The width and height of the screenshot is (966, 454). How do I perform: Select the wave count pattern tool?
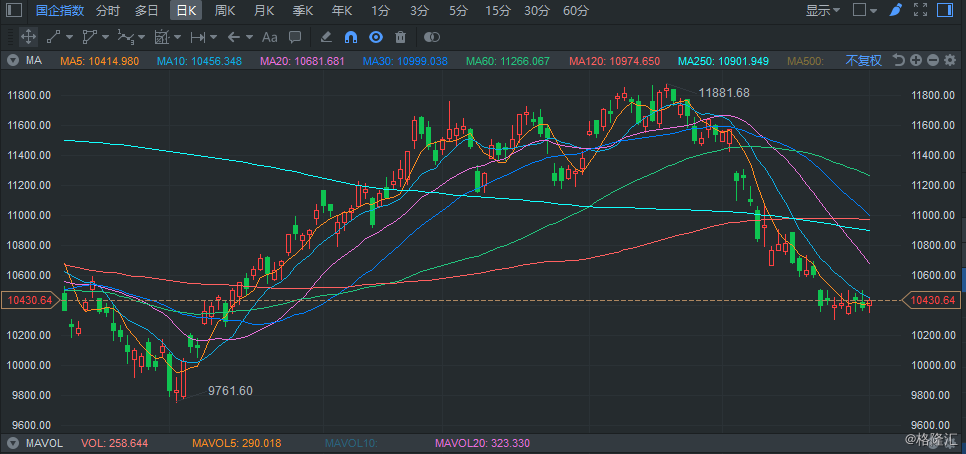tap(125, 37)
